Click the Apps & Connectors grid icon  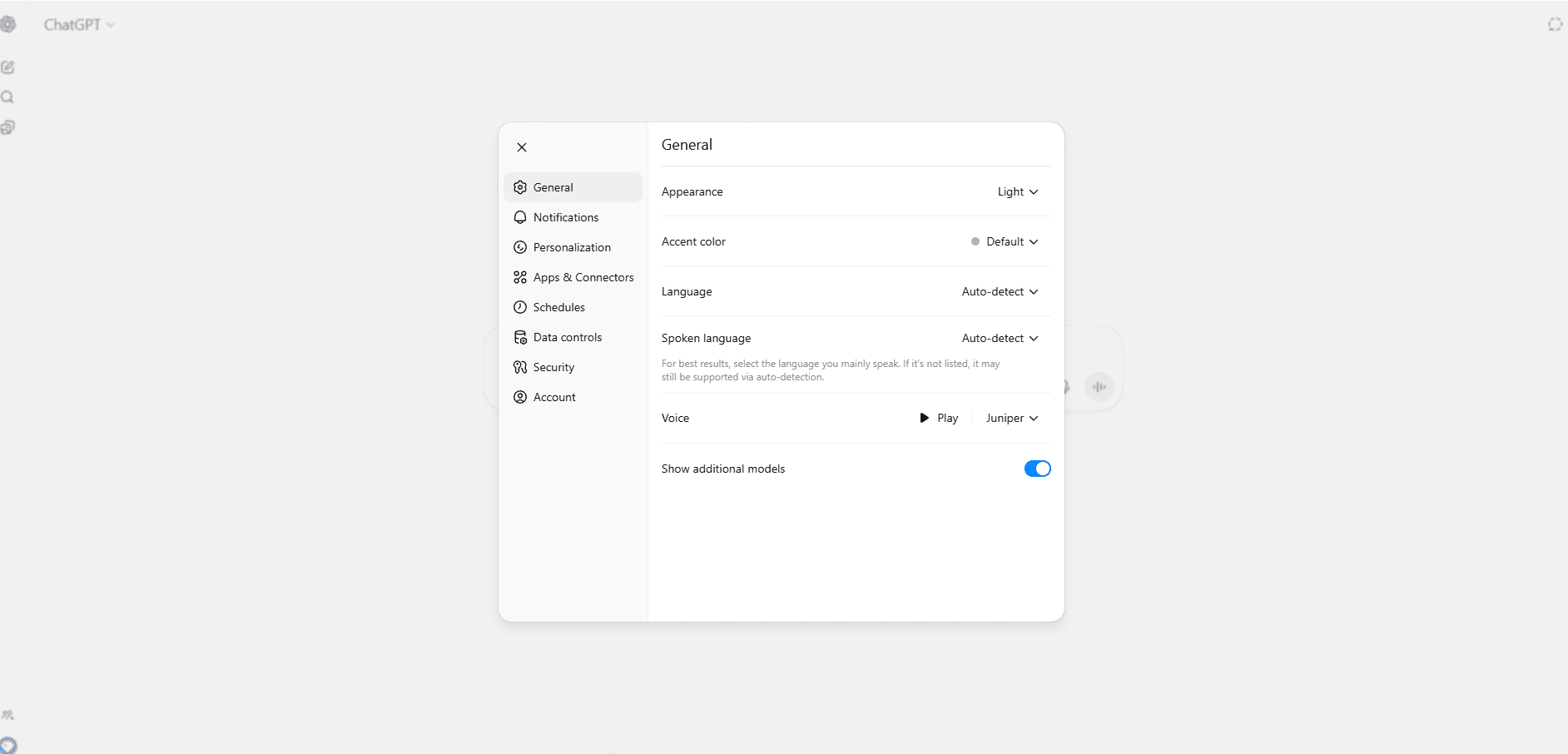pyautogui.click(x=520, y=277)
